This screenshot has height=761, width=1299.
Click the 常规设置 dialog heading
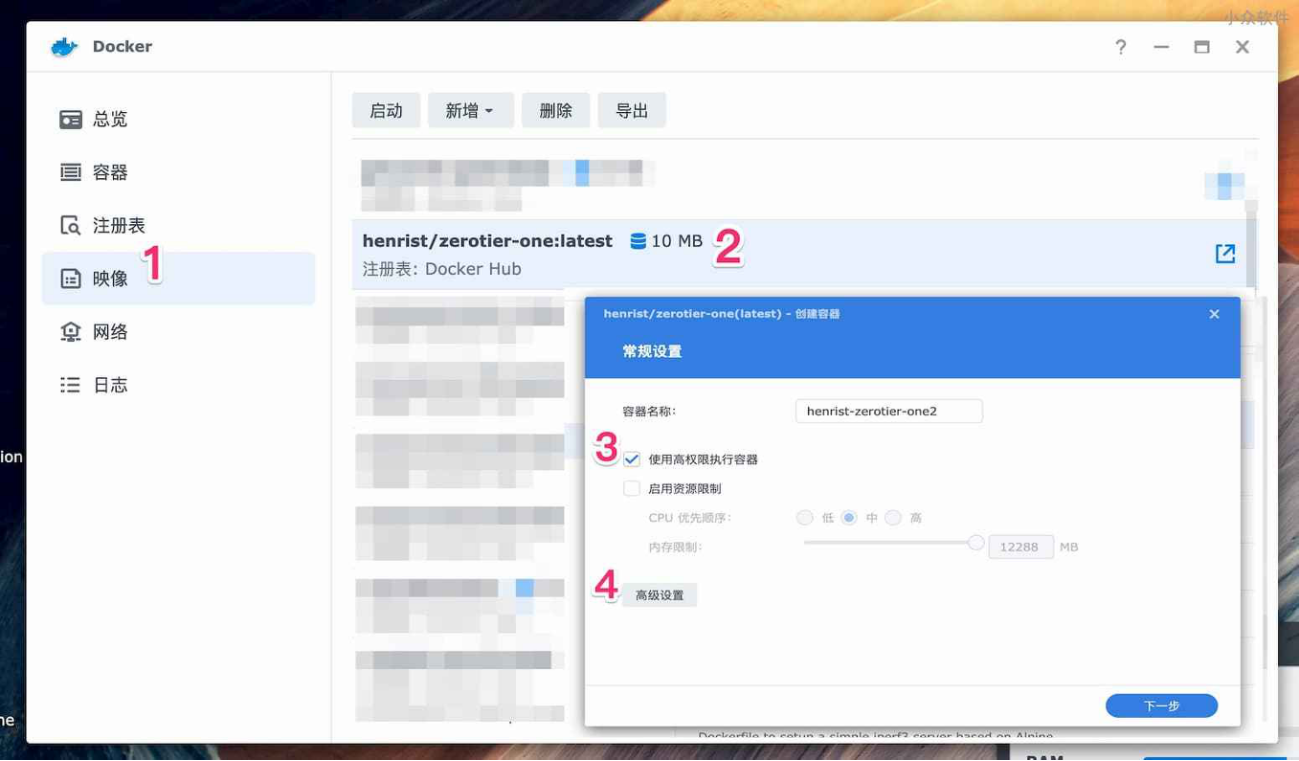click(652, 351)
